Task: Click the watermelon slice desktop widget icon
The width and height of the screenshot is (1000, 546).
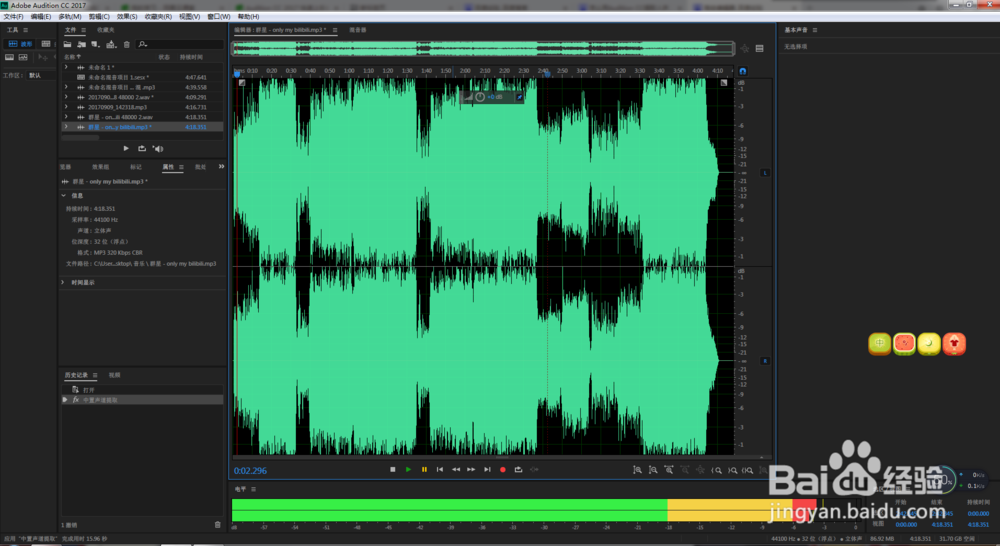Action: (x=904, y=344)
